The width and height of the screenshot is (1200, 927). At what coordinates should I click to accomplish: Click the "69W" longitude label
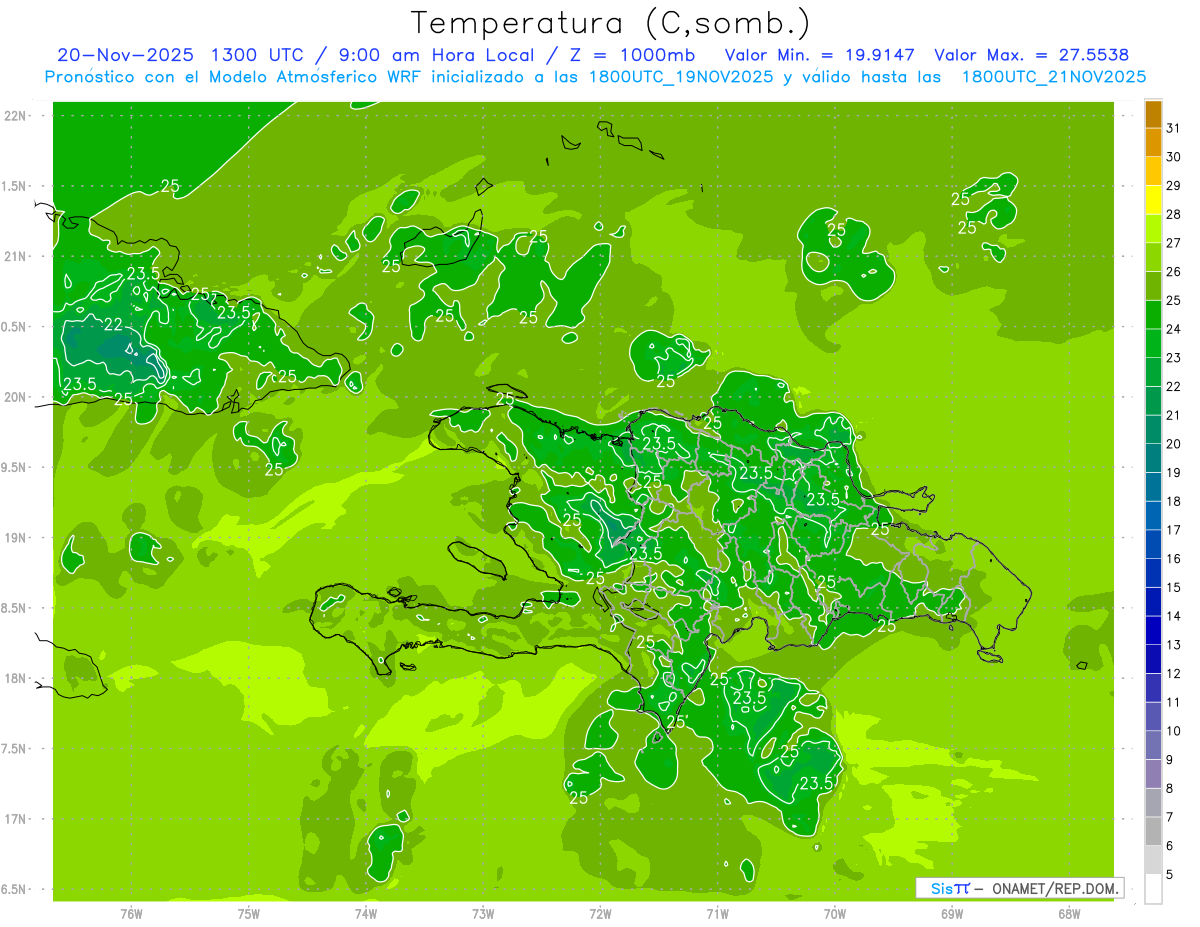(952, 914)
